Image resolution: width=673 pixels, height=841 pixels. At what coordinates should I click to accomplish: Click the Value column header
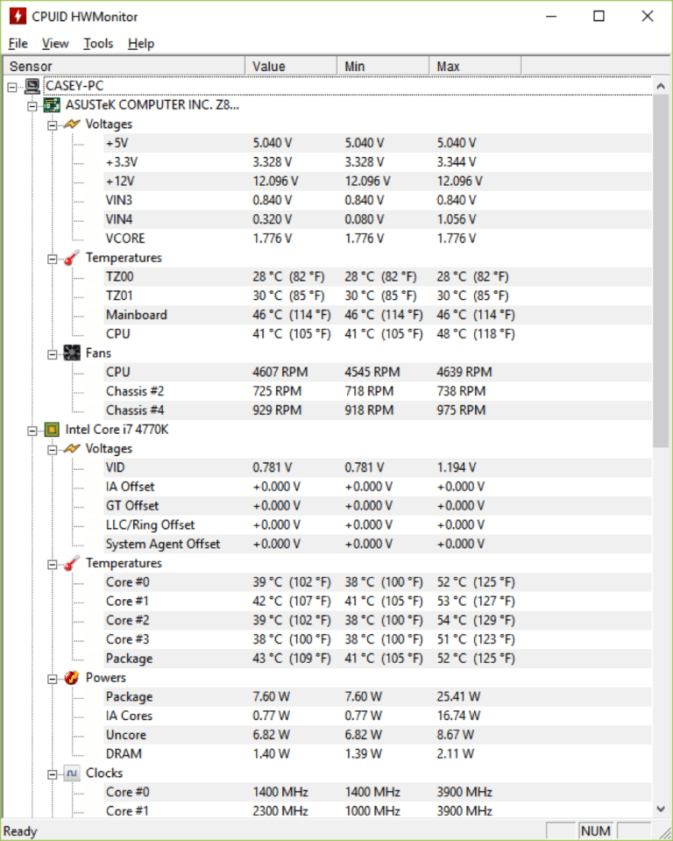[x=291, y=67]
